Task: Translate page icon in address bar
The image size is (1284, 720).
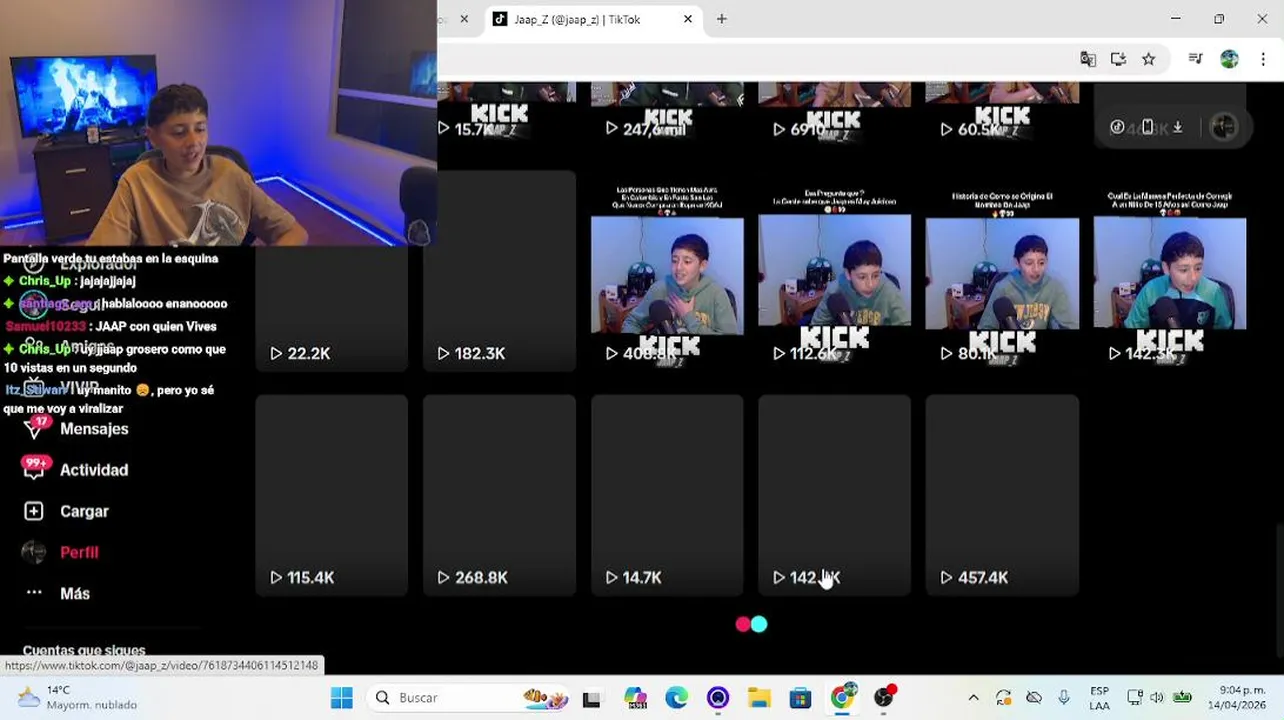Action: (x=1088, y=59)
